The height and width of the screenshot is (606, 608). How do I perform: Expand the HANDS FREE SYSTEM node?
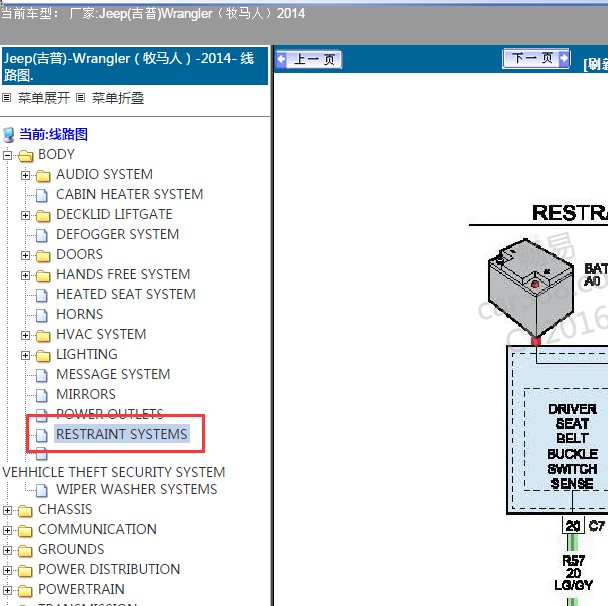point(25,276)
